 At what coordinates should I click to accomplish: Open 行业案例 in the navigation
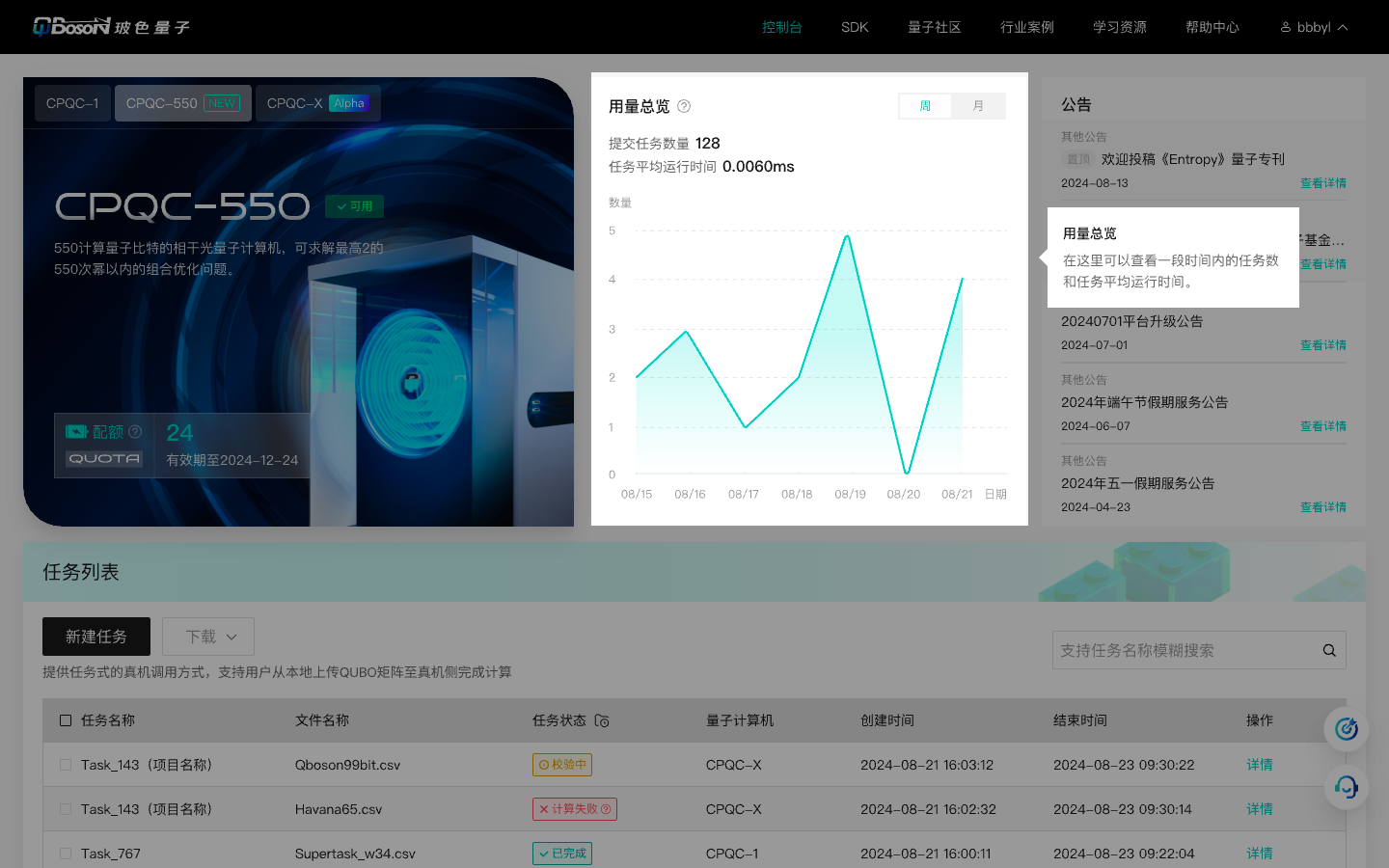(x=1027, y=27)
